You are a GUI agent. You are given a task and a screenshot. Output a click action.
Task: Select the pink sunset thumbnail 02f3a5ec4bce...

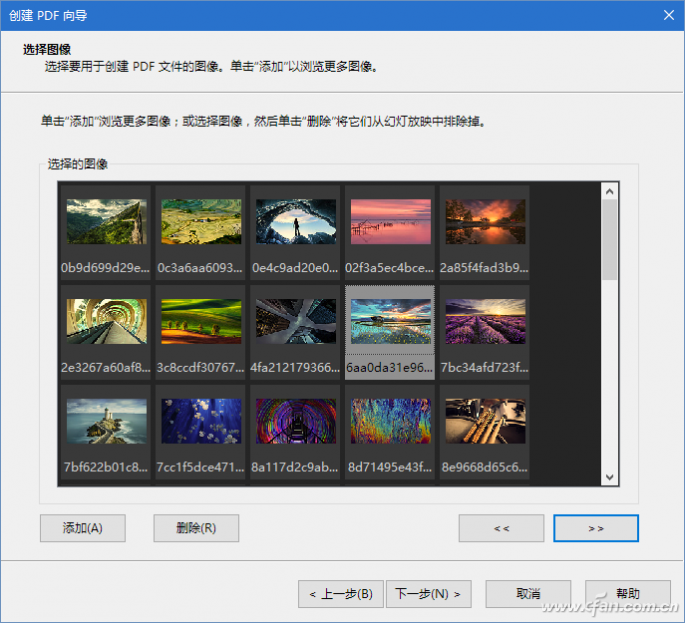(391, 222)
